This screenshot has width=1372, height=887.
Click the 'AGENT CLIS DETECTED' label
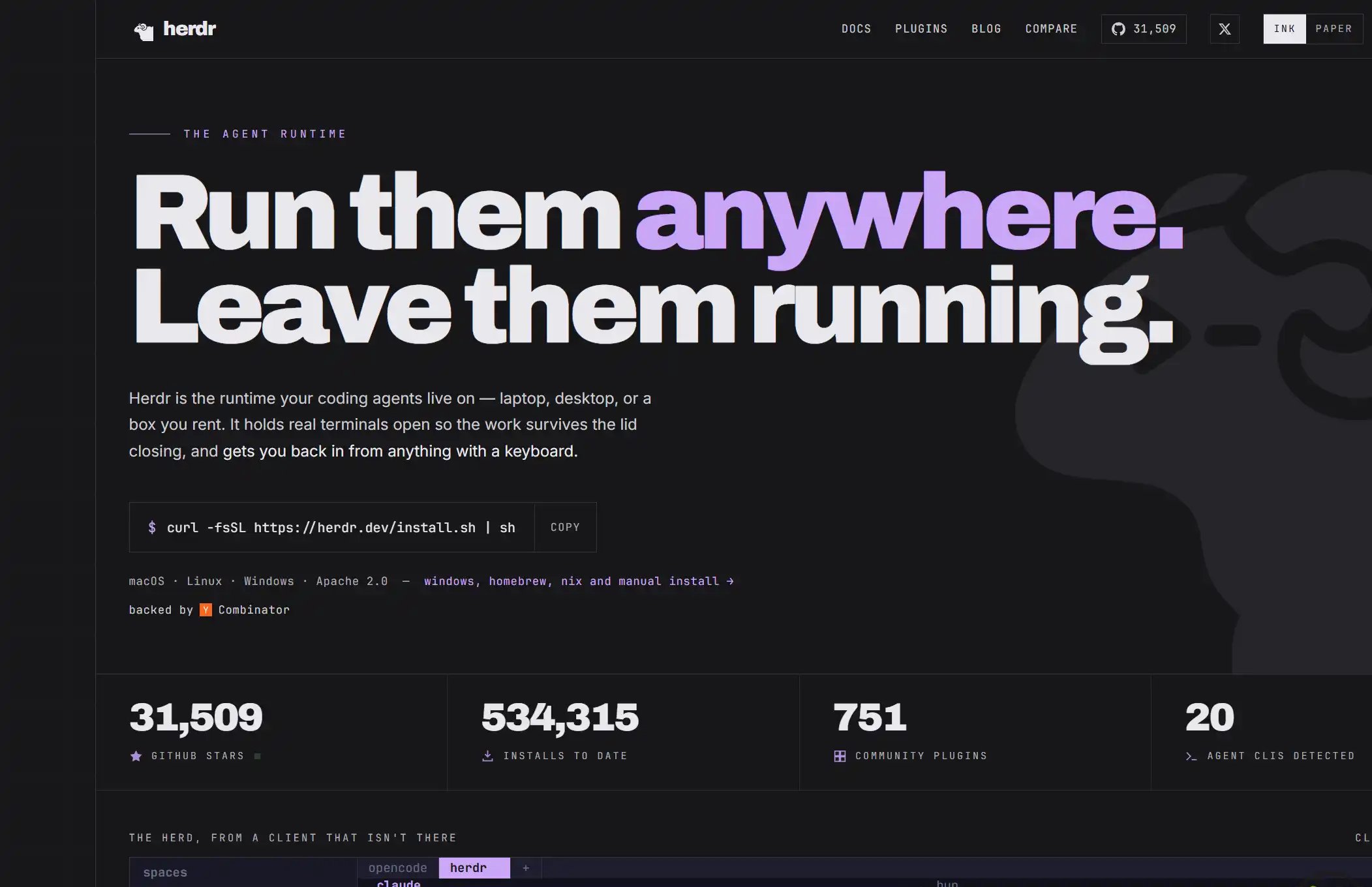click(x=1281, y=756)
